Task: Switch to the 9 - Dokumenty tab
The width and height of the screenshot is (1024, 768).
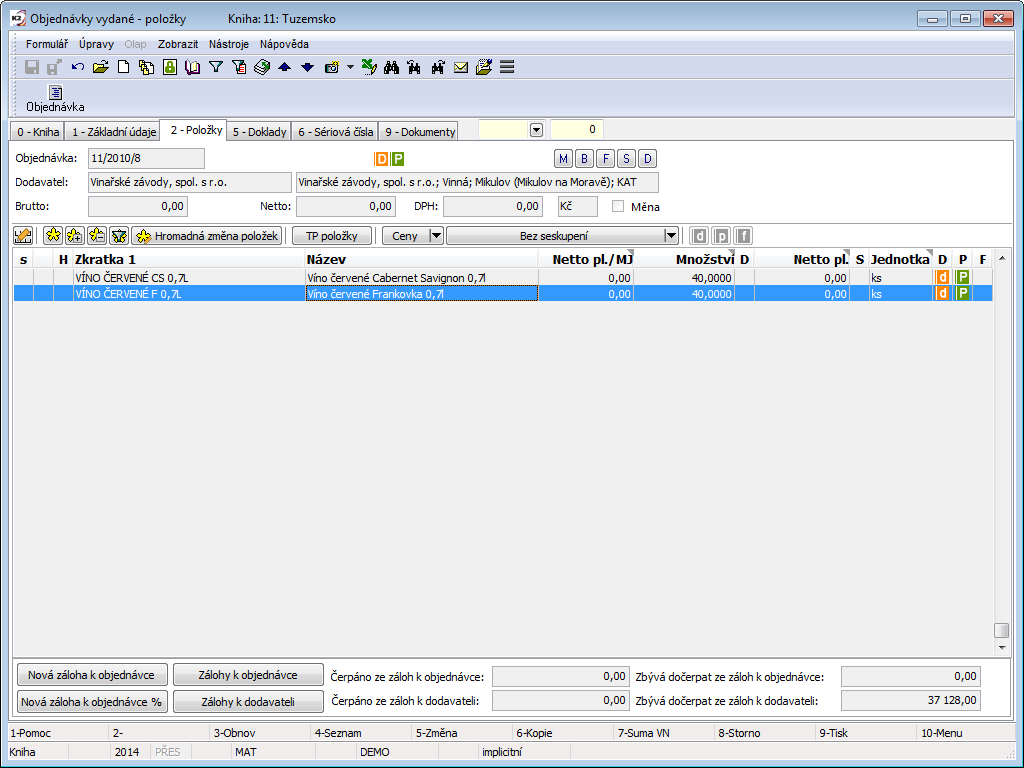Action: (x=419, y=132)
